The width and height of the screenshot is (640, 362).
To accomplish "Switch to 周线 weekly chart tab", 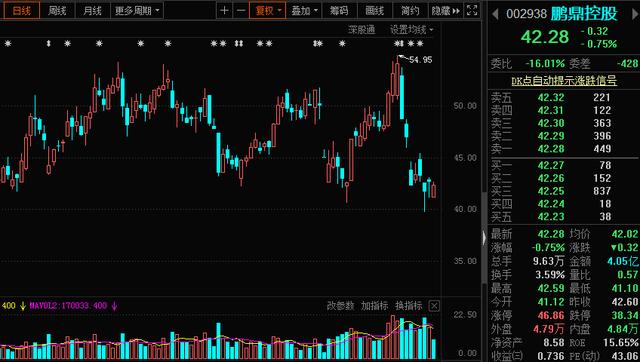I will [x=57, y=11].
